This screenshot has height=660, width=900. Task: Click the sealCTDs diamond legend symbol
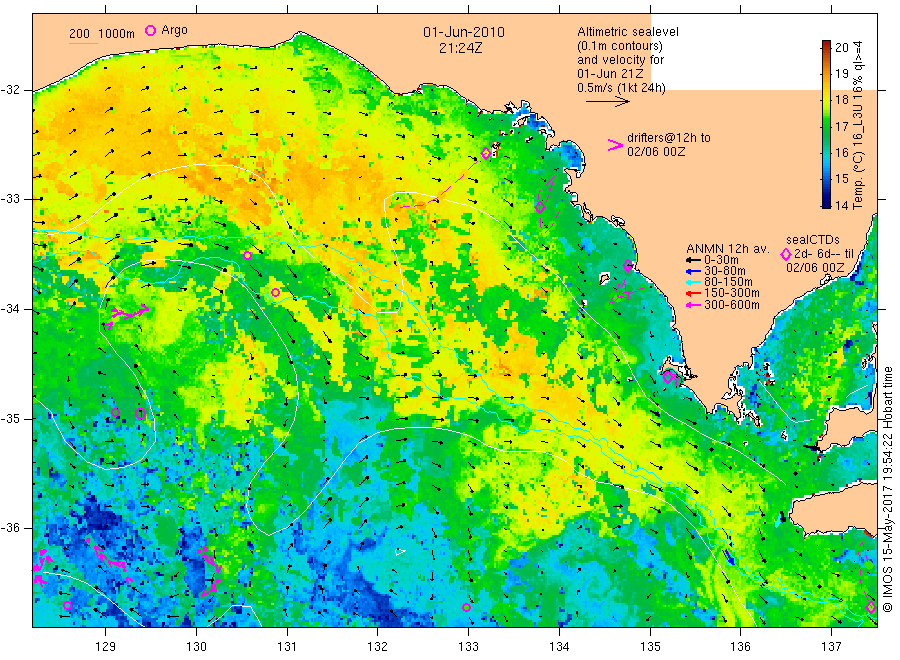click(x=786, y=254)
